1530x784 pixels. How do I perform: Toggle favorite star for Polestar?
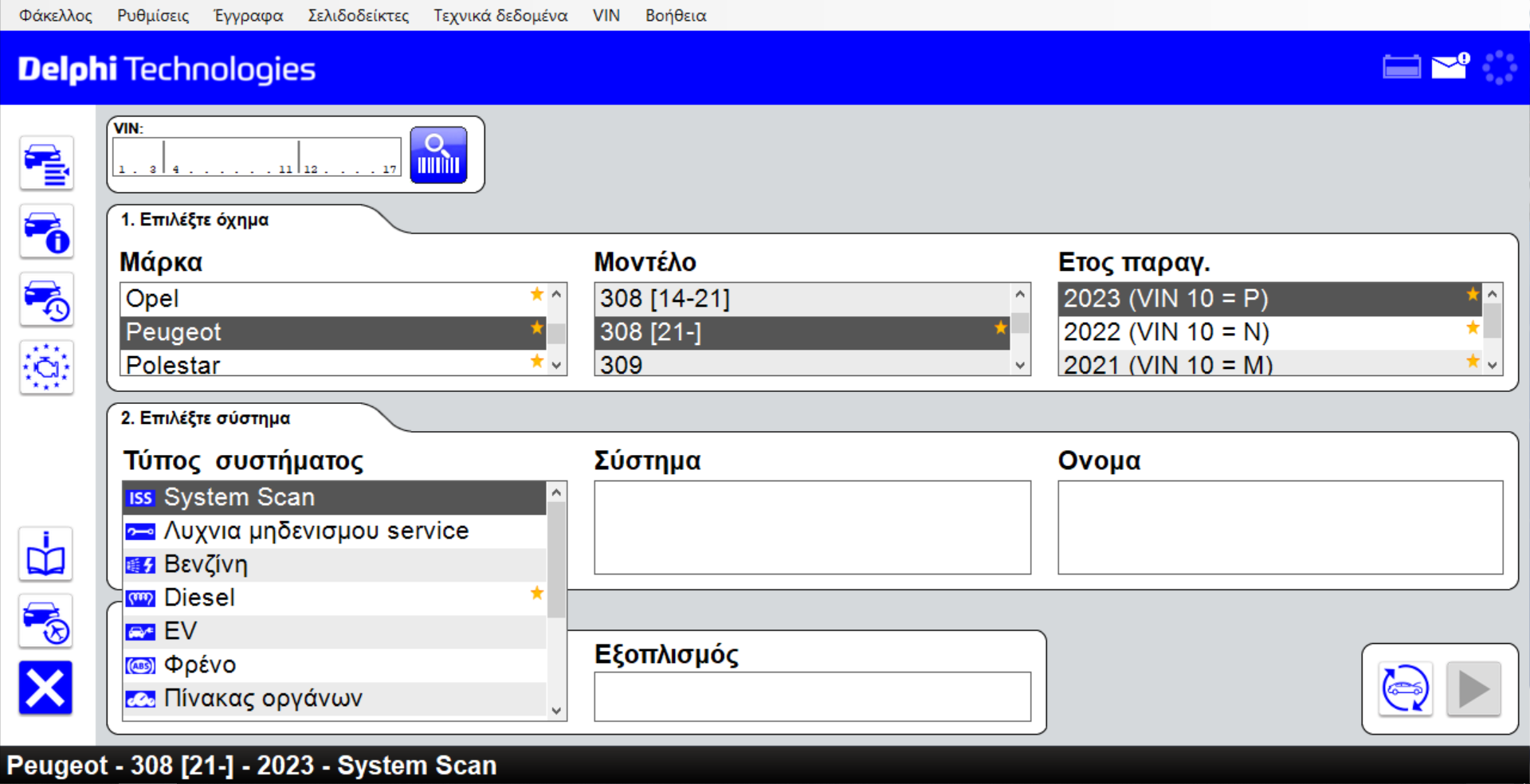pos(537,362)
